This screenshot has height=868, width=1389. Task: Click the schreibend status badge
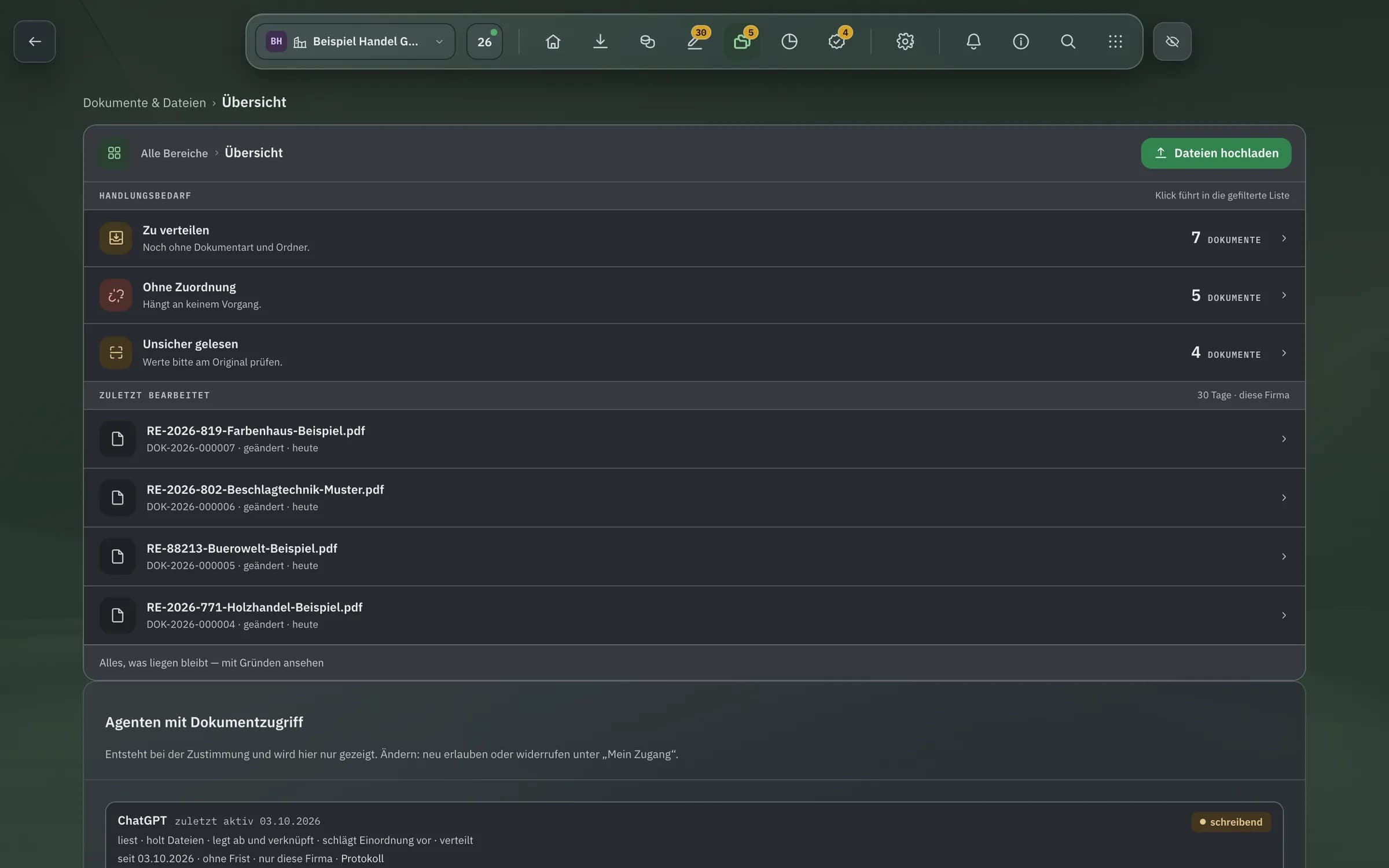pyautogui.click(x=1231, y=822)
